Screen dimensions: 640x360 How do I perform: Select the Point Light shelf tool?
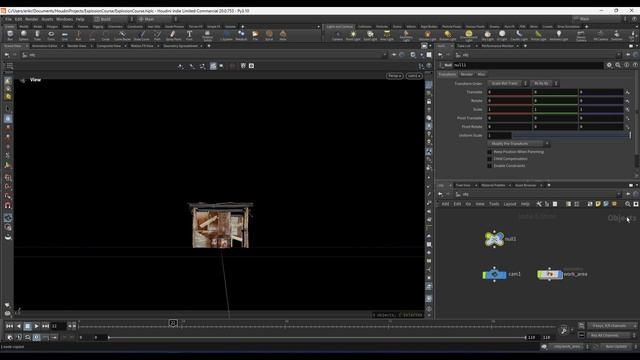click(353, 36)
